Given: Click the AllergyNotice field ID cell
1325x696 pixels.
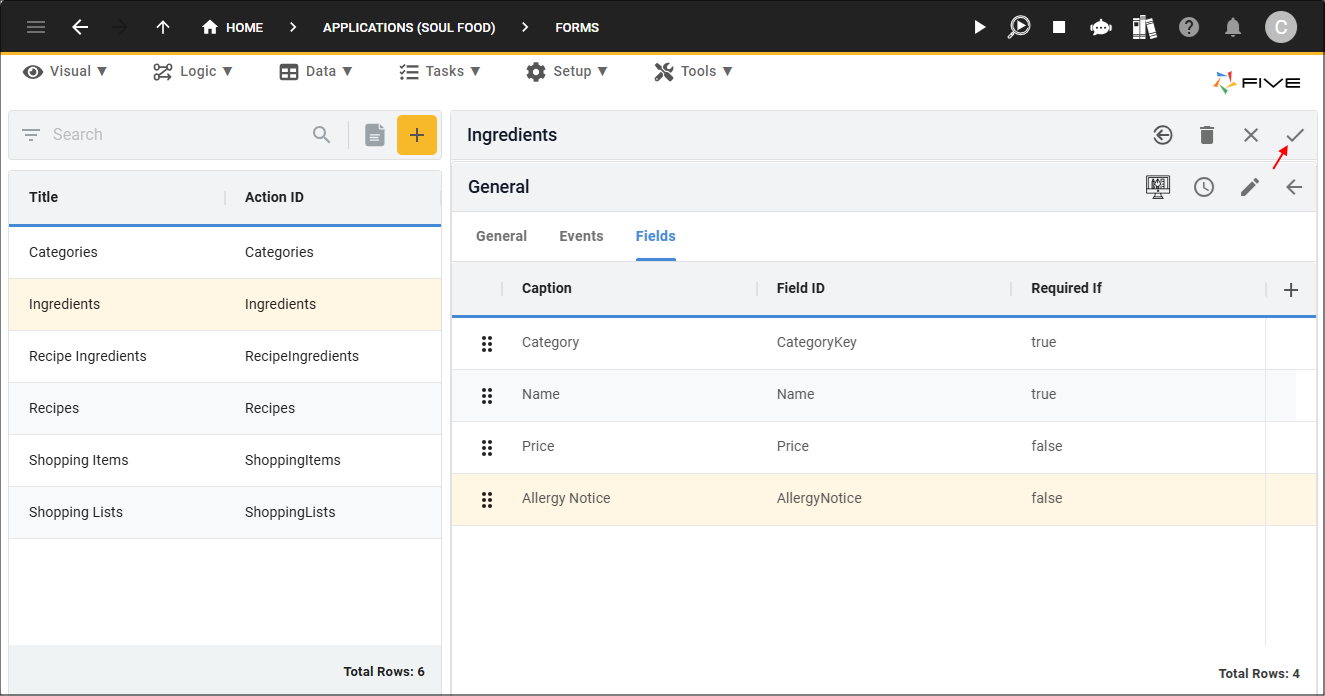Looking at the screenshot, I should [x=819, y=498].
